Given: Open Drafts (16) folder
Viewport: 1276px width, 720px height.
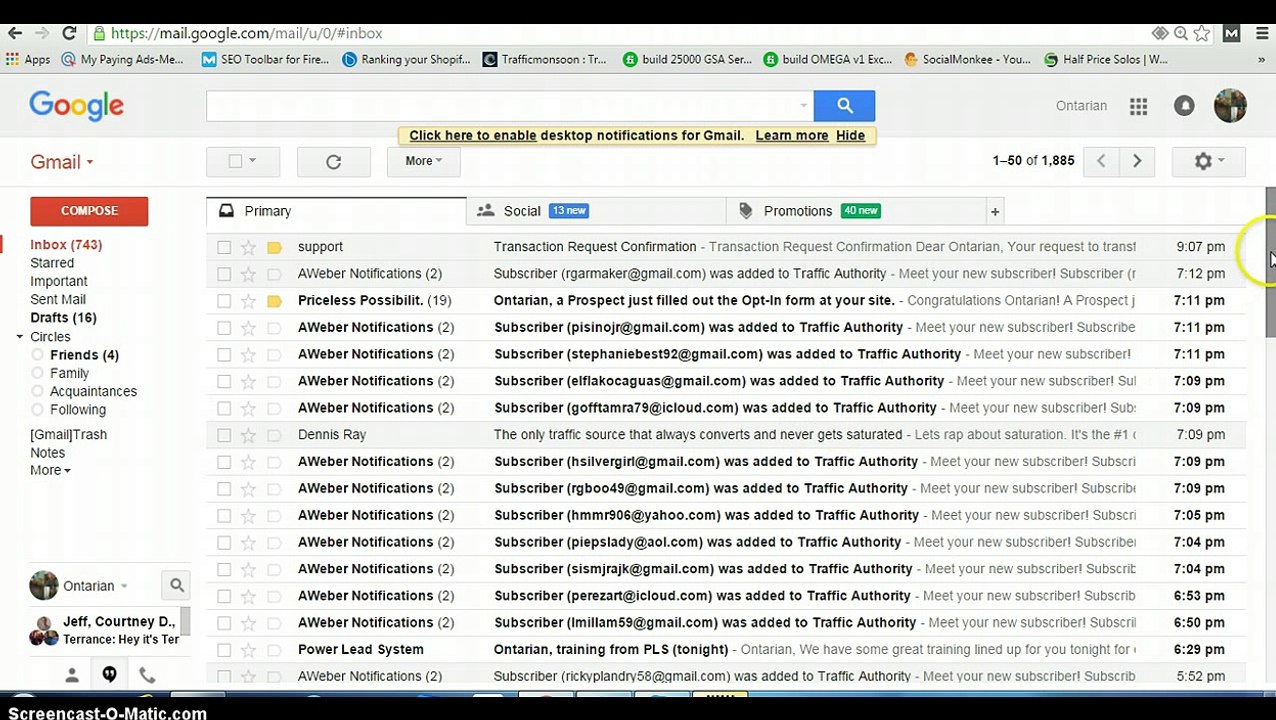Looking at the screenshot, I should [x=63, y=318].
